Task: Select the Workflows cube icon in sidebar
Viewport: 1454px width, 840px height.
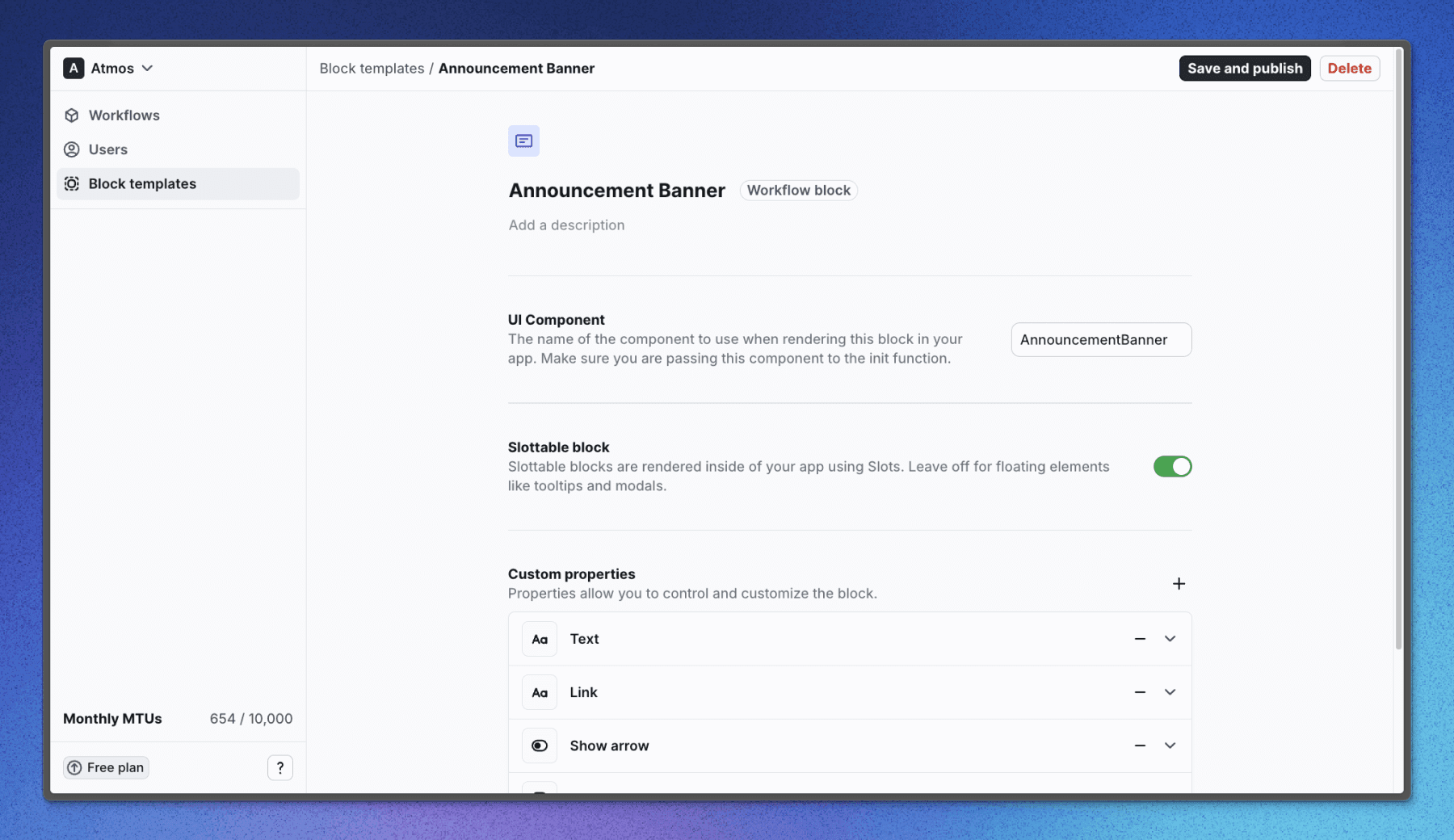Action: (x=73, y=115)
